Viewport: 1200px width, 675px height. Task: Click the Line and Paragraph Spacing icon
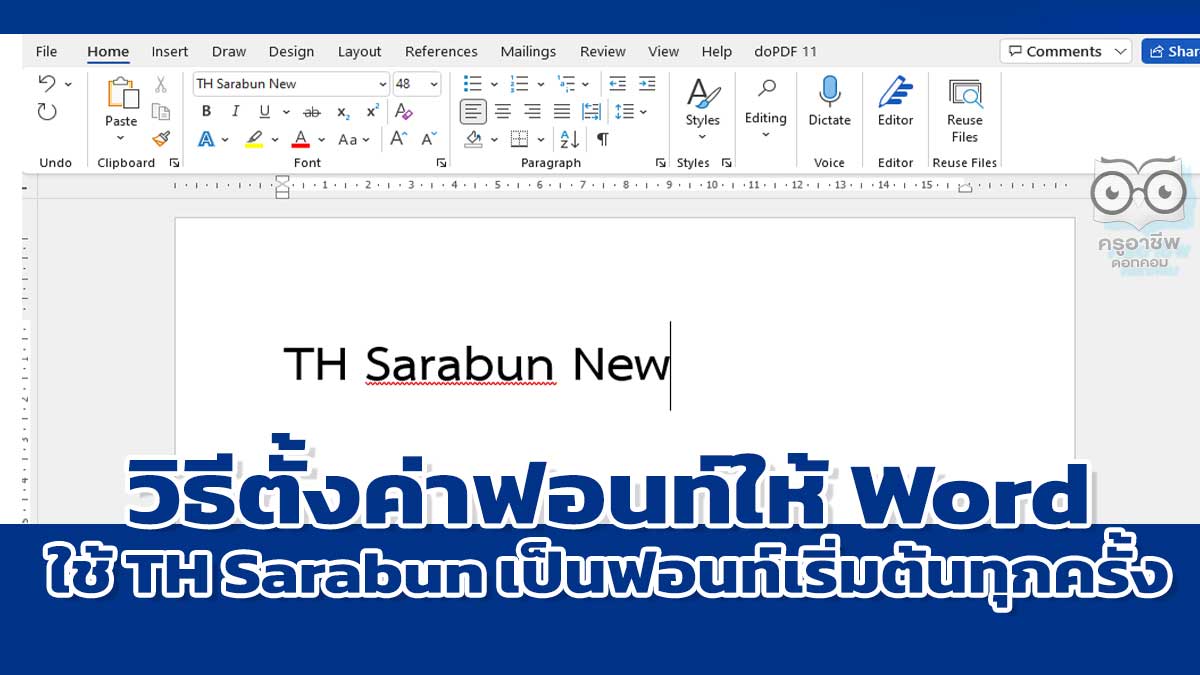pos(624,111)
